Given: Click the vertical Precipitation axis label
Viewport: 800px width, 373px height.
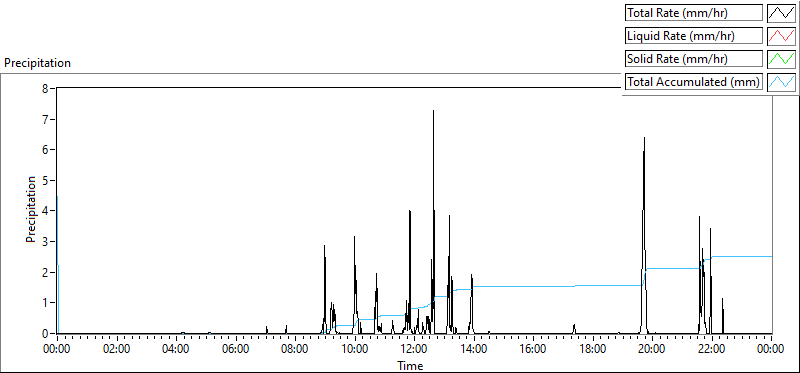Looking at the screenshot, I should tap(31, 209).
